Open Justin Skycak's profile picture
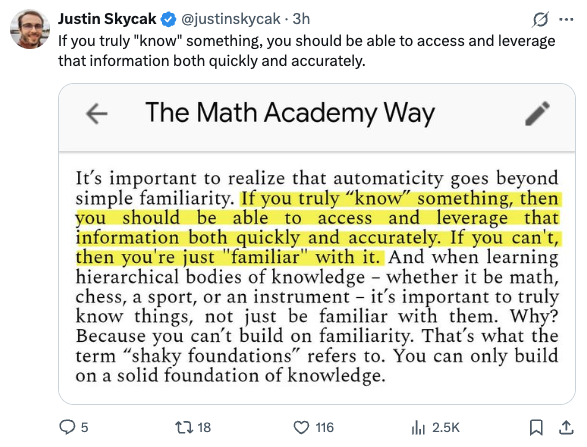The width and height of the screenshot is (587, 447). 30,29
